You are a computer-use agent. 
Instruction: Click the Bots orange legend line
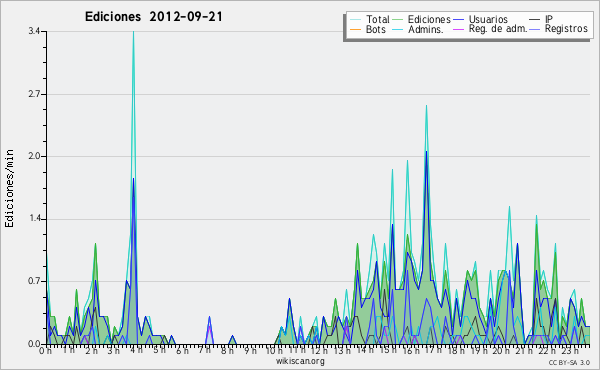(x=355, y=29)
